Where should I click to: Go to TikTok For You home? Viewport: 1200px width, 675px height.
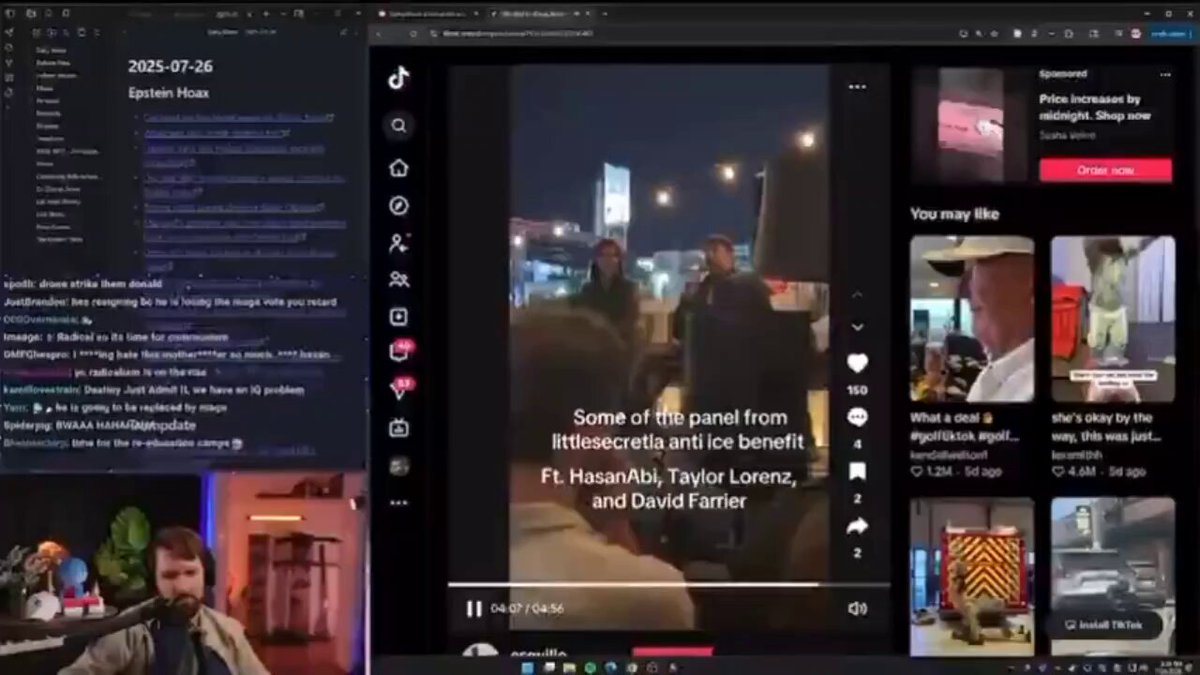399,167
